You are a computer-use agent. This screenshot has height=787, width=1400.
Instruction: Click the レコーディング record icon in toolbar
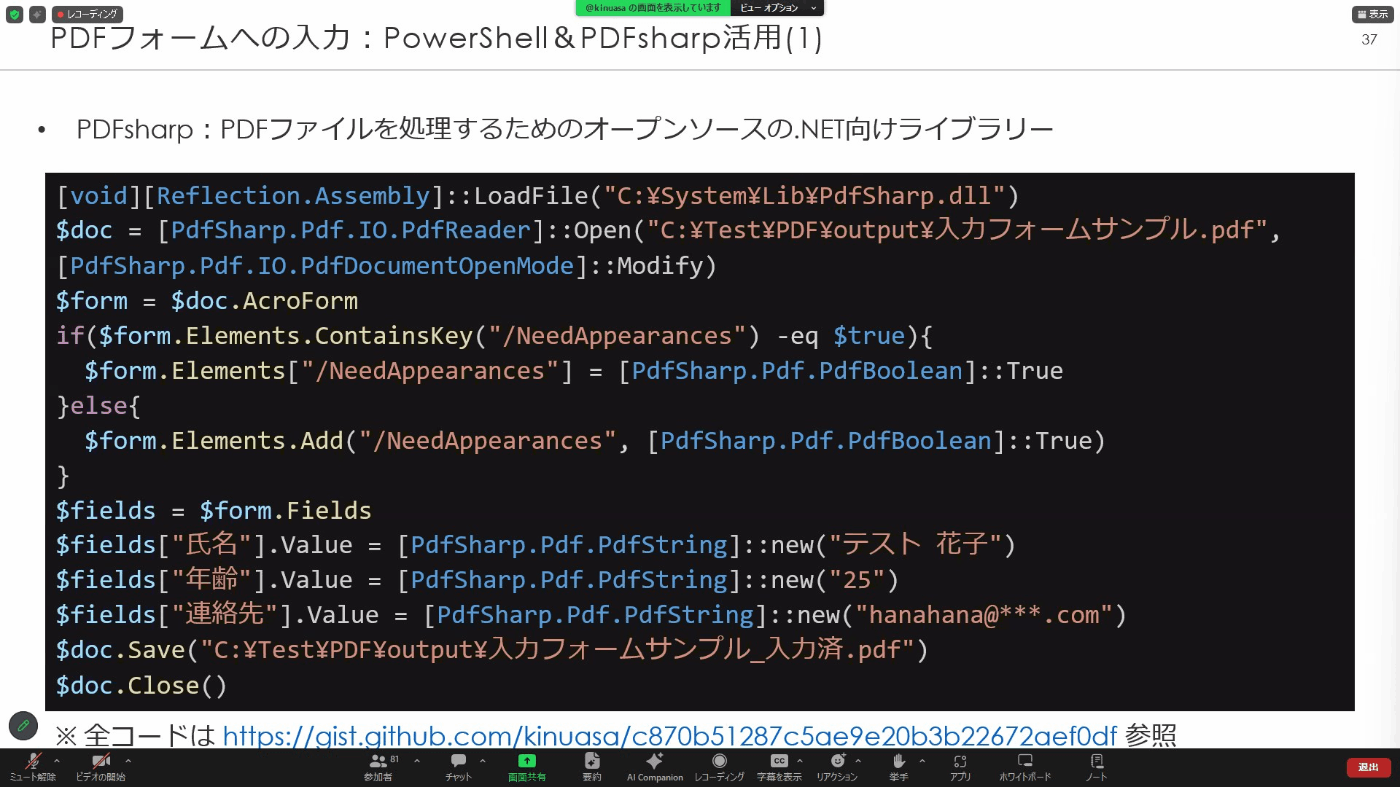pyautogui.click(x=719, y=767)
